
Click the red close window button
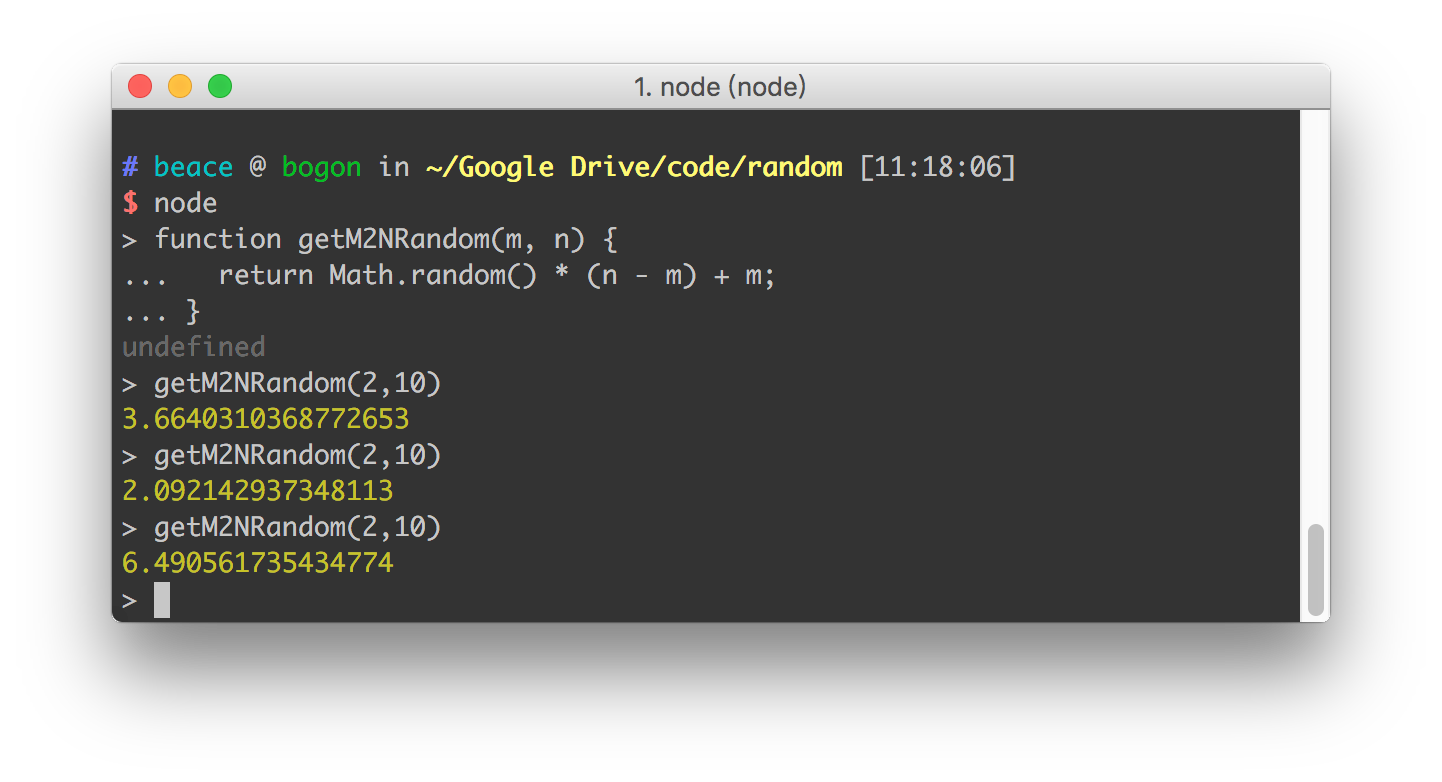tap(140, 87)
